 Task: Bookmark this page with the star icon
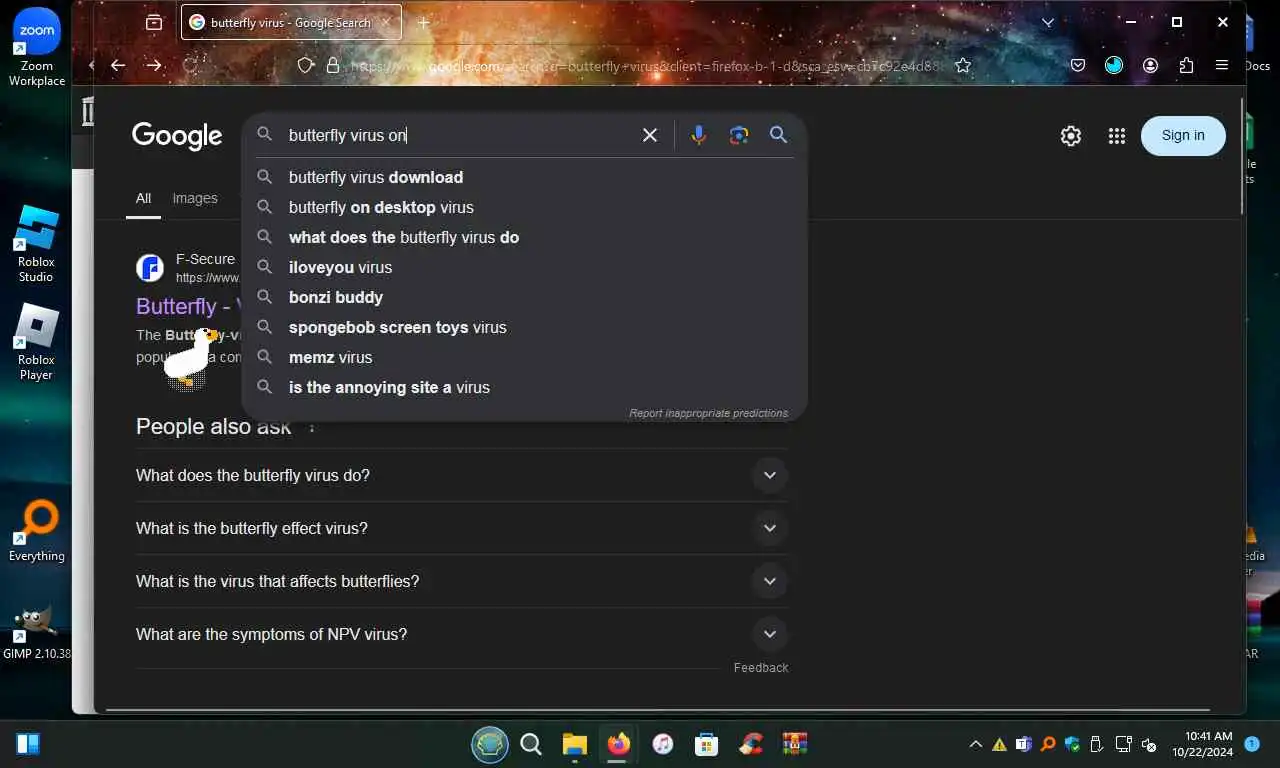tap(963, 65)
